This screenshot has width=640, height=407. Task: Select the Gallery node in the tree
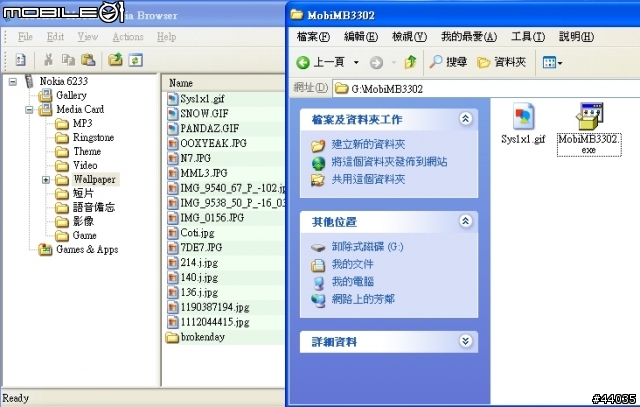coord(71,95)
